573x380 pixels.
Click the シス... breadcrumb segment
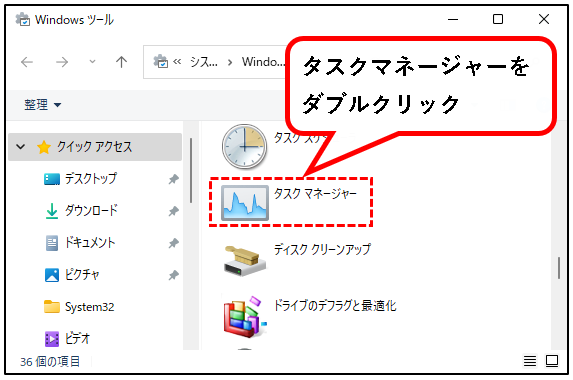coord(204,62)
